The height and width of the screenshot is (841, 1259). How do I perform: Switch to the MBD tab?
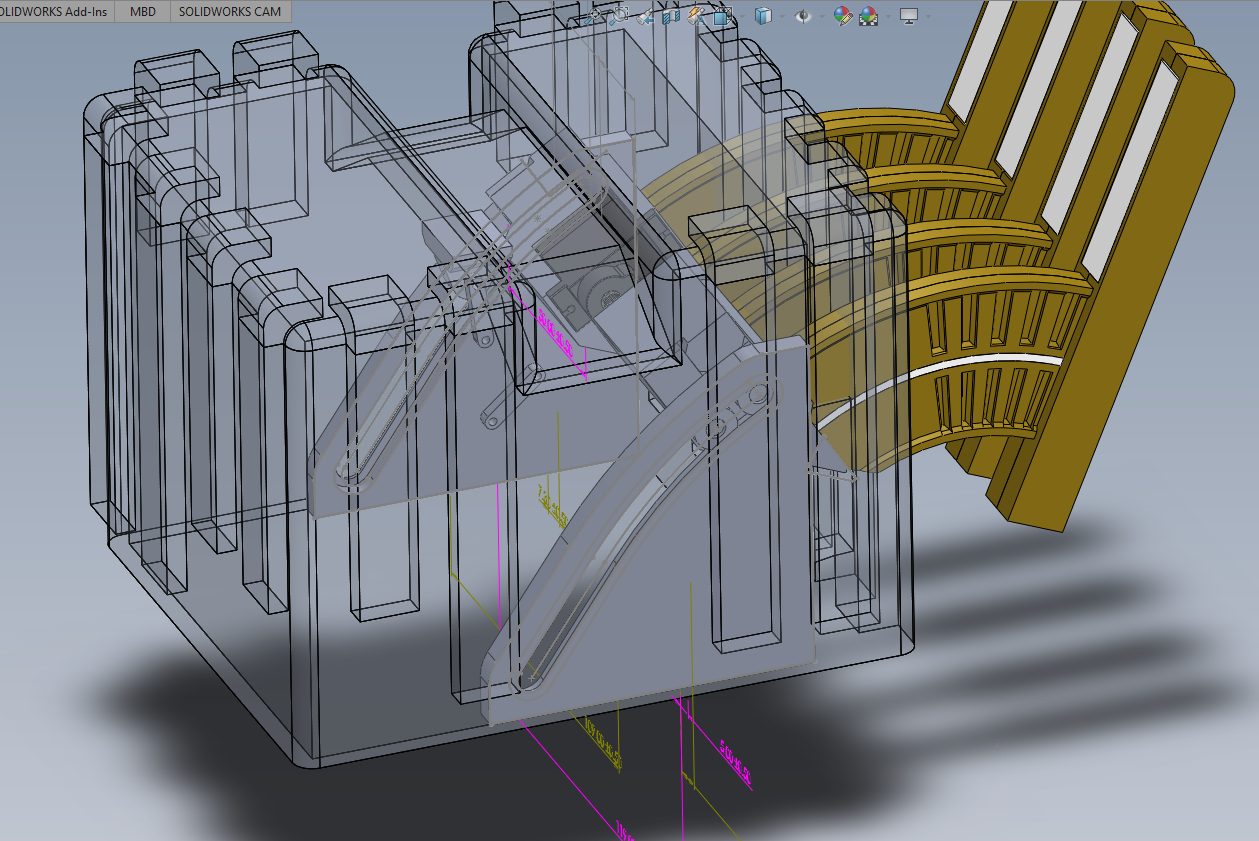tap(143, 12)
